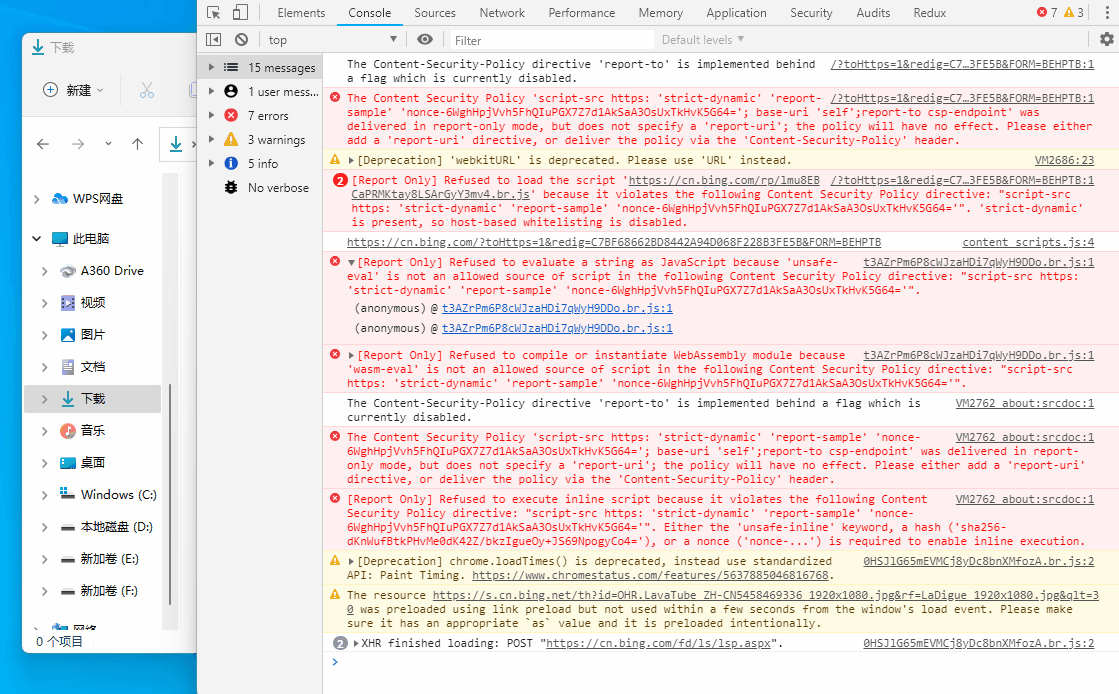This screenshot has height=694, width=1119.
Task: Expand the 3 warnings group
Action: 211,139
